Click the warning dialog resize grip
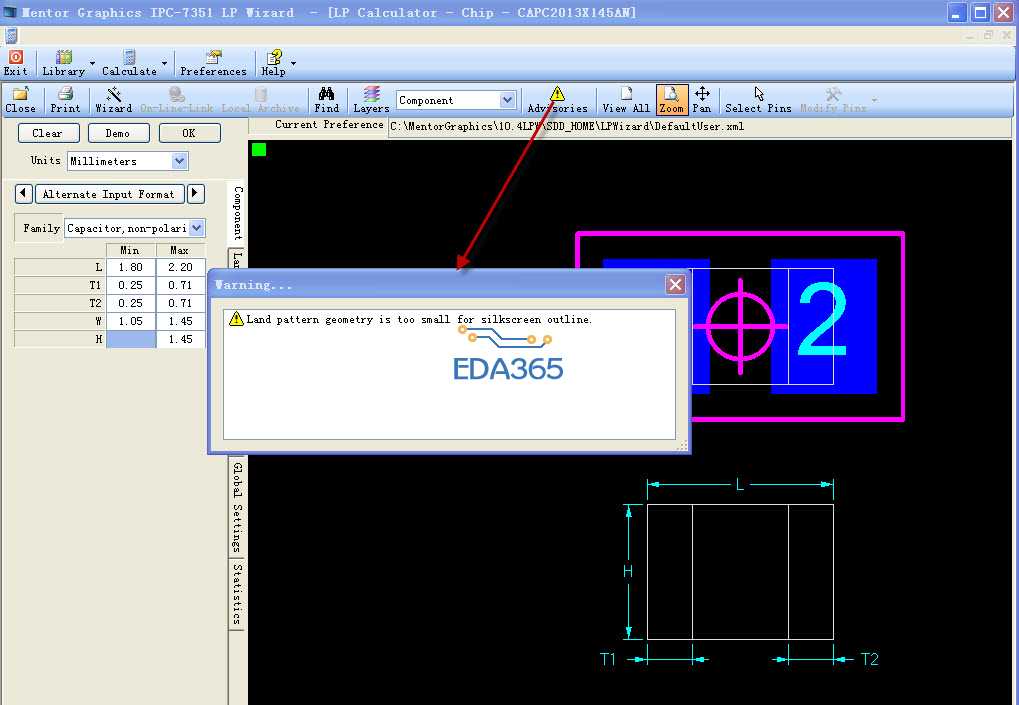Screen dimensions: 1019x705 pyautogui.click(x=682, y=445)
